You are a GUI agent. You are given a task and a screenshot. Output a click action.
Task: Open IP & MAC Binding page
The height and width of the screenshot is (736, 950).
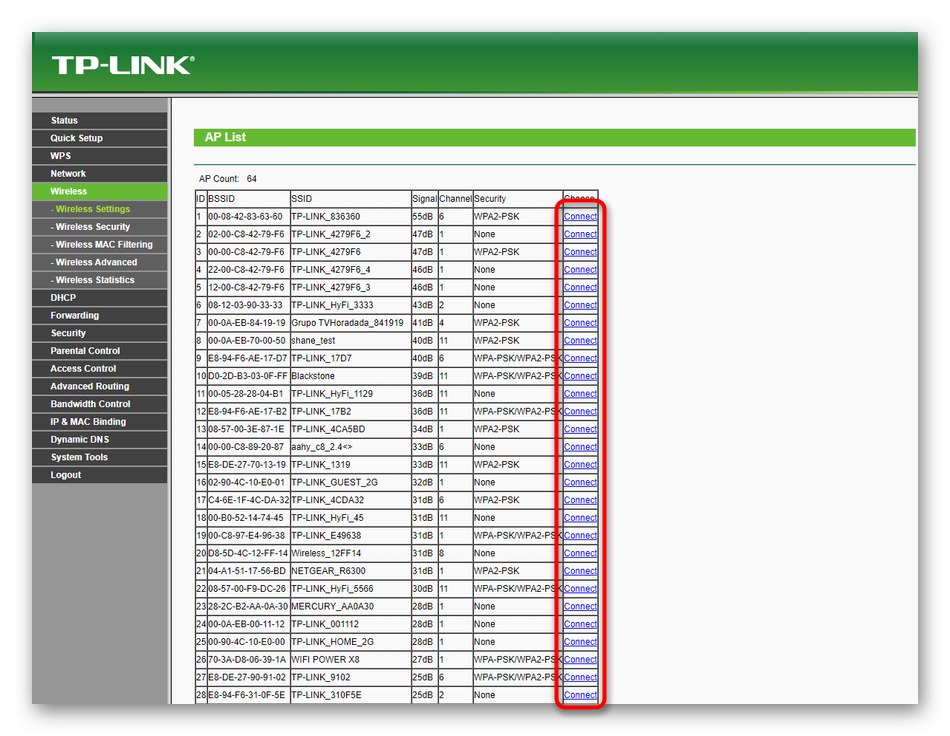coord(99,421)
